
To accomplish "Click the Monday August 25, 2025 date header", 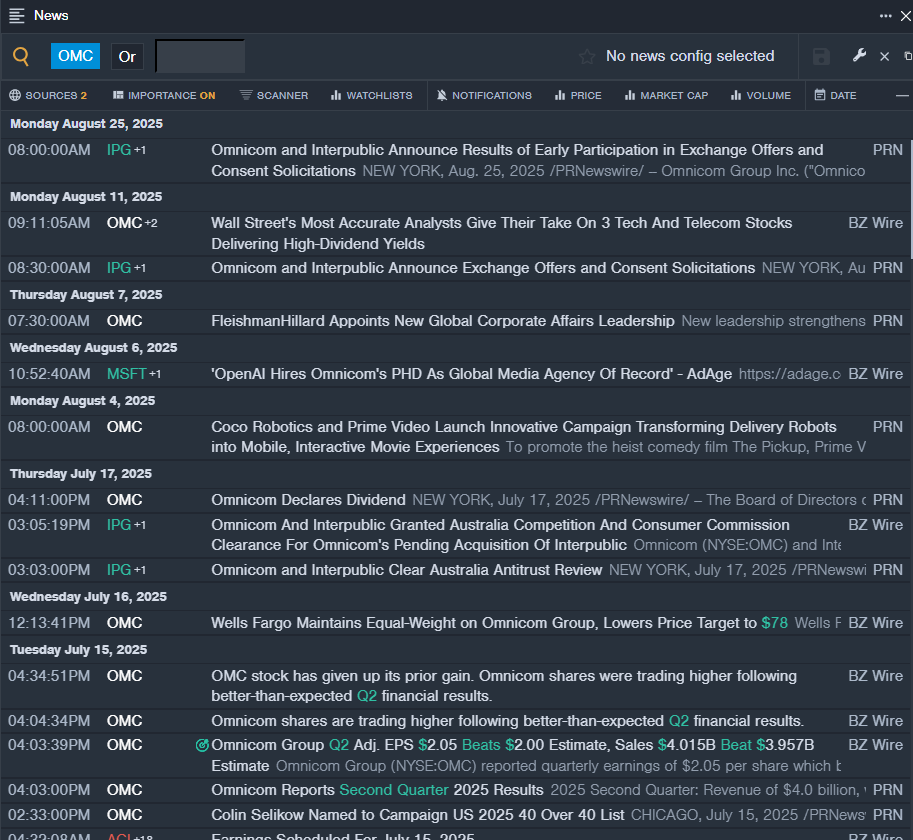I will (x=86, y=123).
